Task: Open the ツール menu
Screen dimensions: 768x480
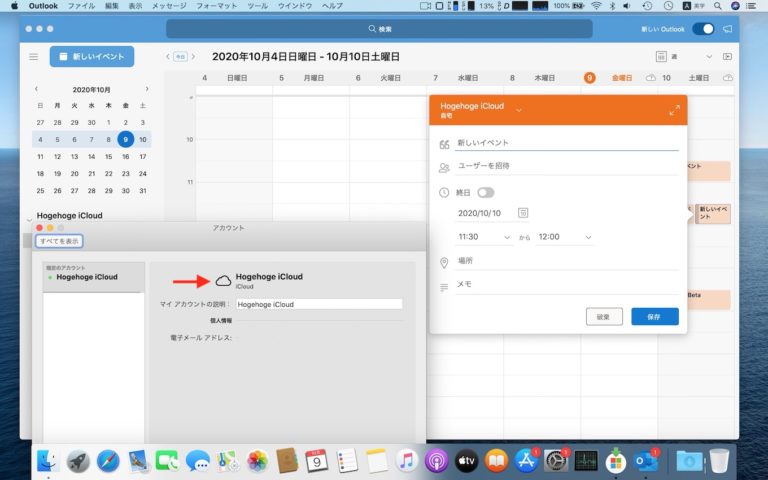Action: click(x=258, y=6)
